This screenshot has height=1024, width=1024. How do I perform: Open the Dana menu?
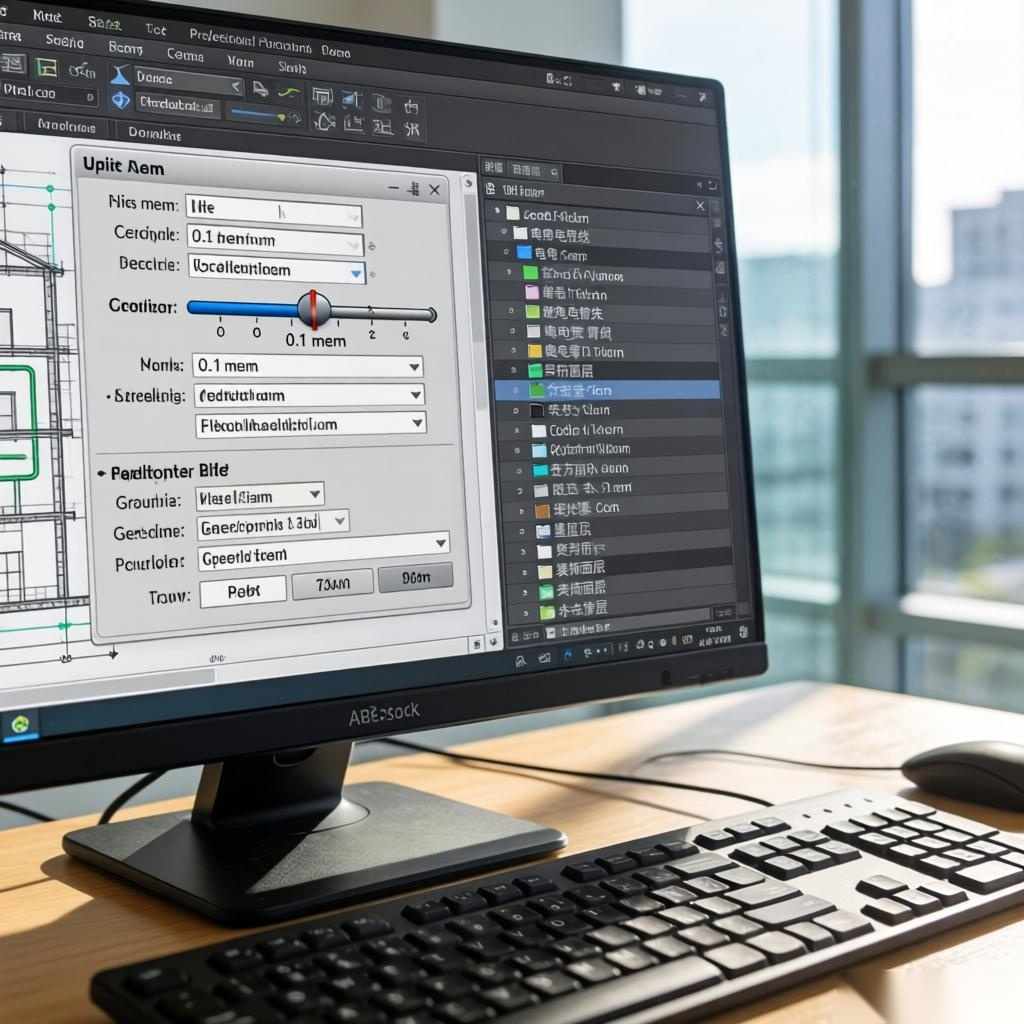[x=336, y=51]
